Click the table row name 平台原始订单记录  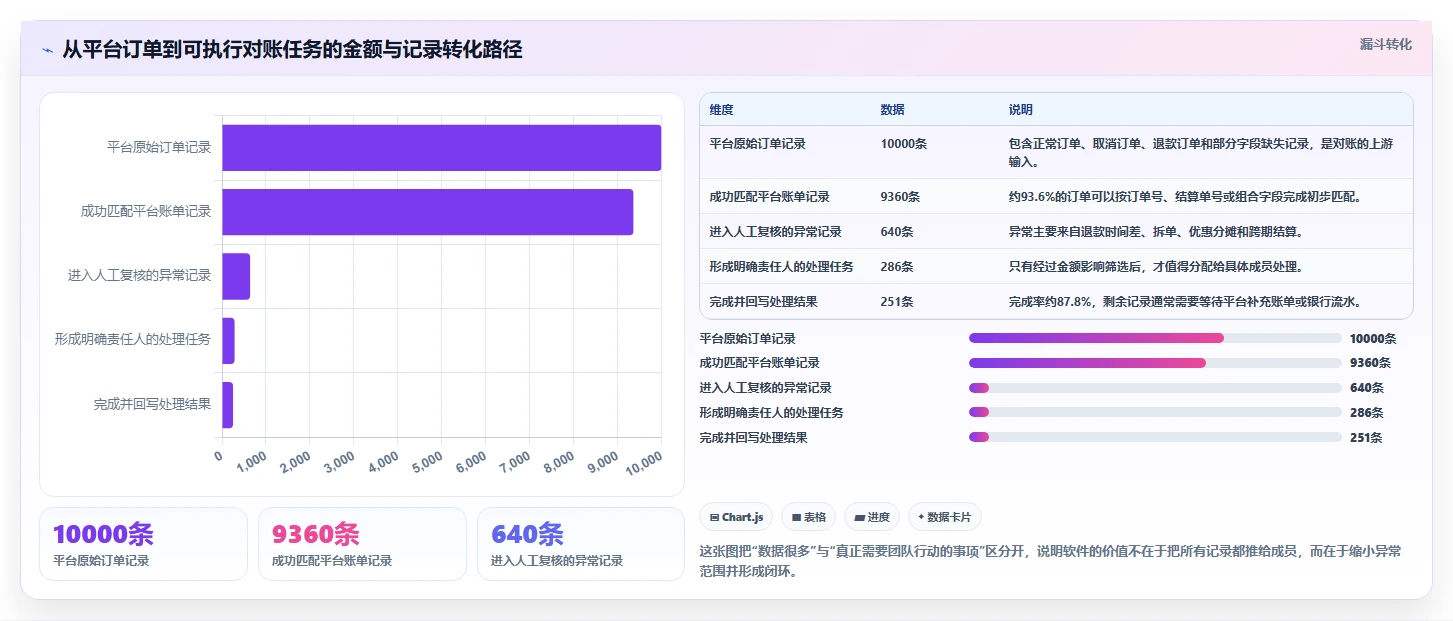[757, 144]
